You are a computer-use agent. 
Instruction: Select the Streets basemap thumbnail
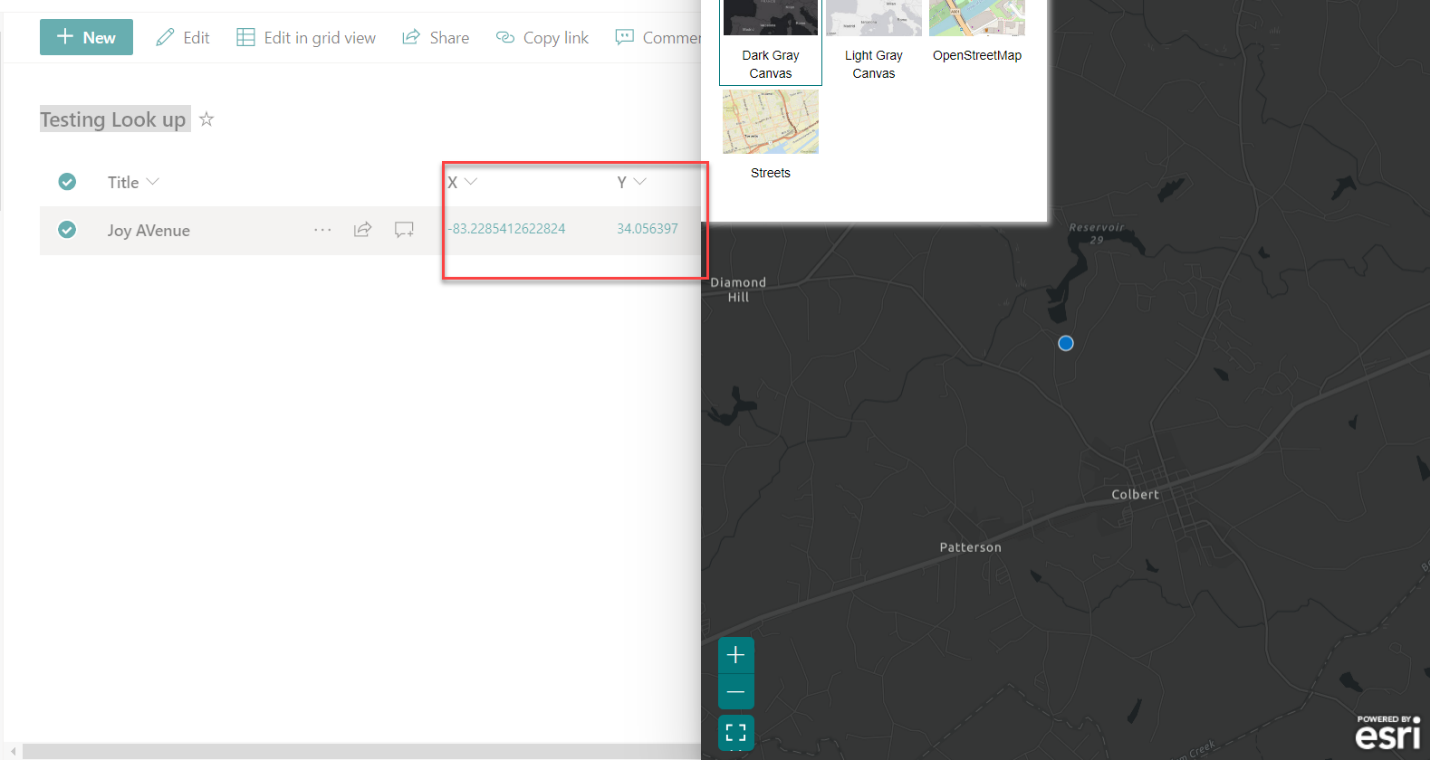[x=770, y=121]
